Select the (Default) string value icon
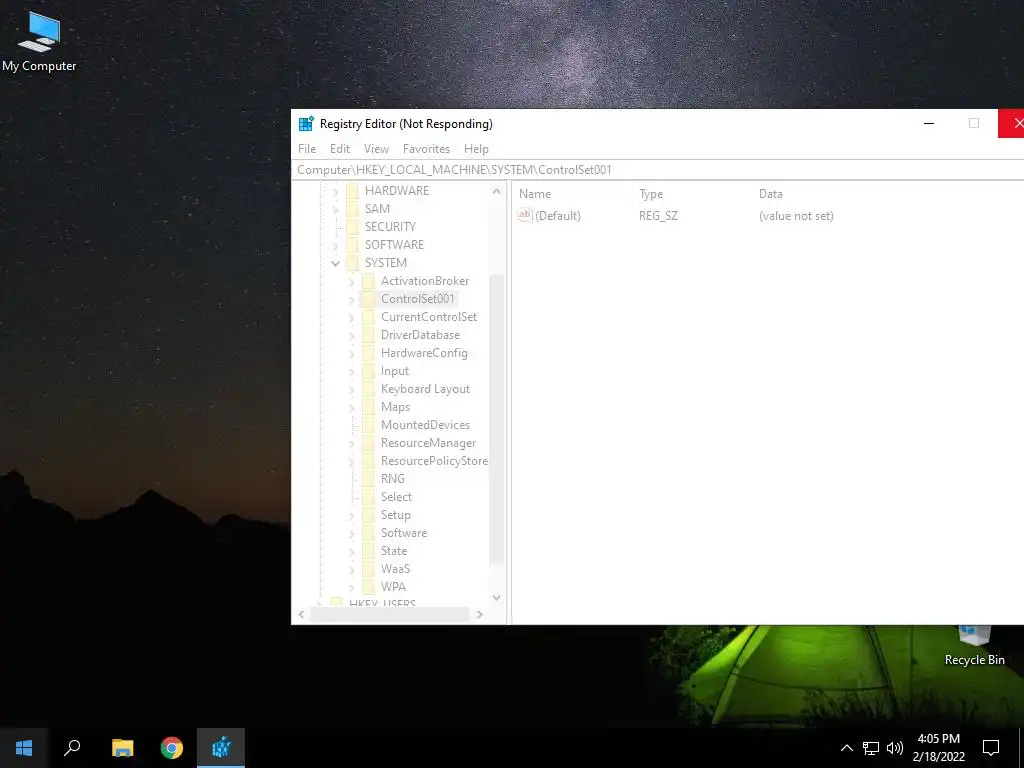This screenshot has width=1024, height=768. pyautogui.click(x=525, y=215)
